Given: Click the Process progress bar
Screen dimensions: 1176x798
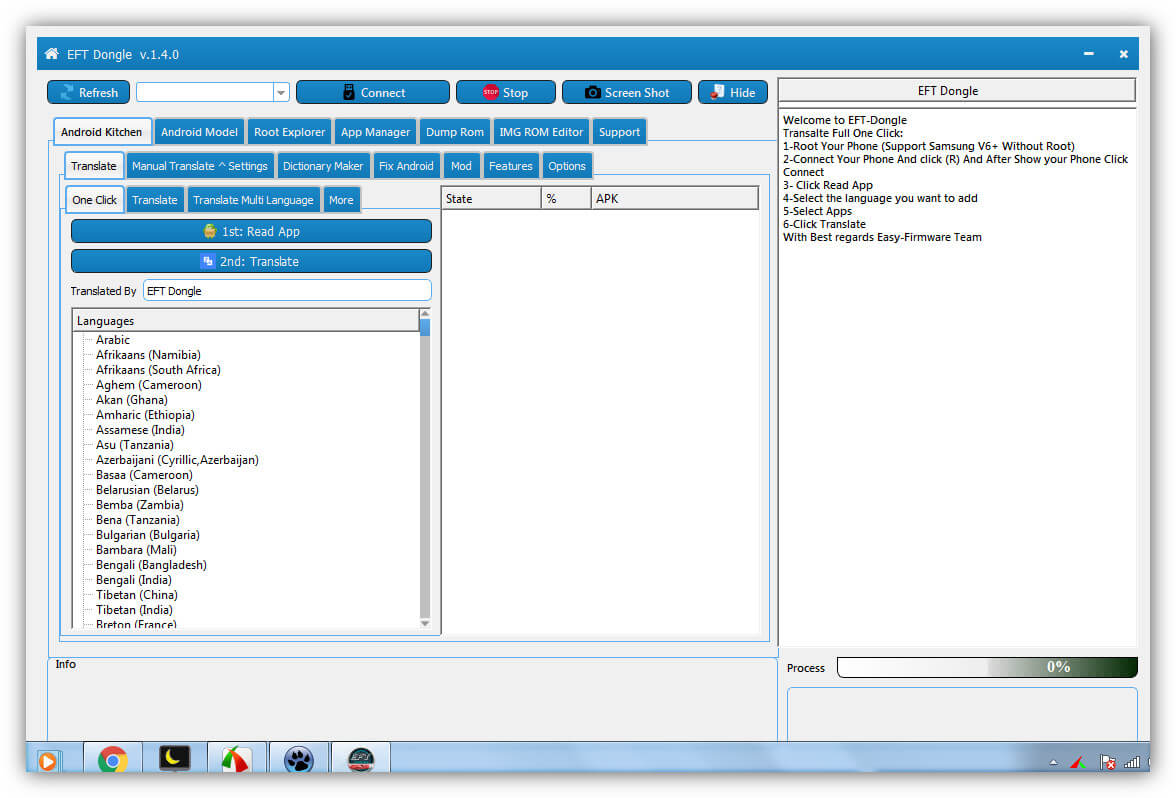Looking at the screenshot, I should click(x=987, y=667).
